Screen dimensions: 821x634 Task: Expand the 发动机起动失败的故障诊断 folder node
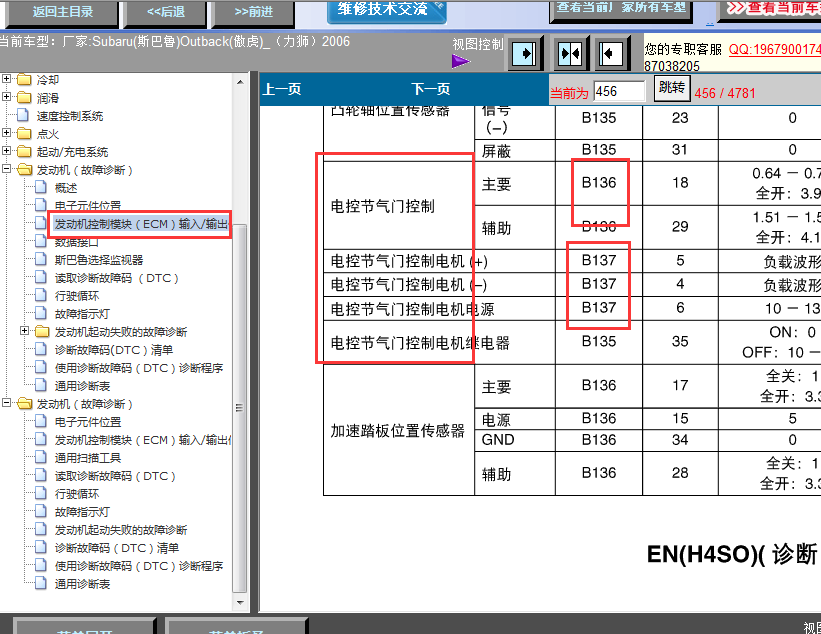click(25, 331)
